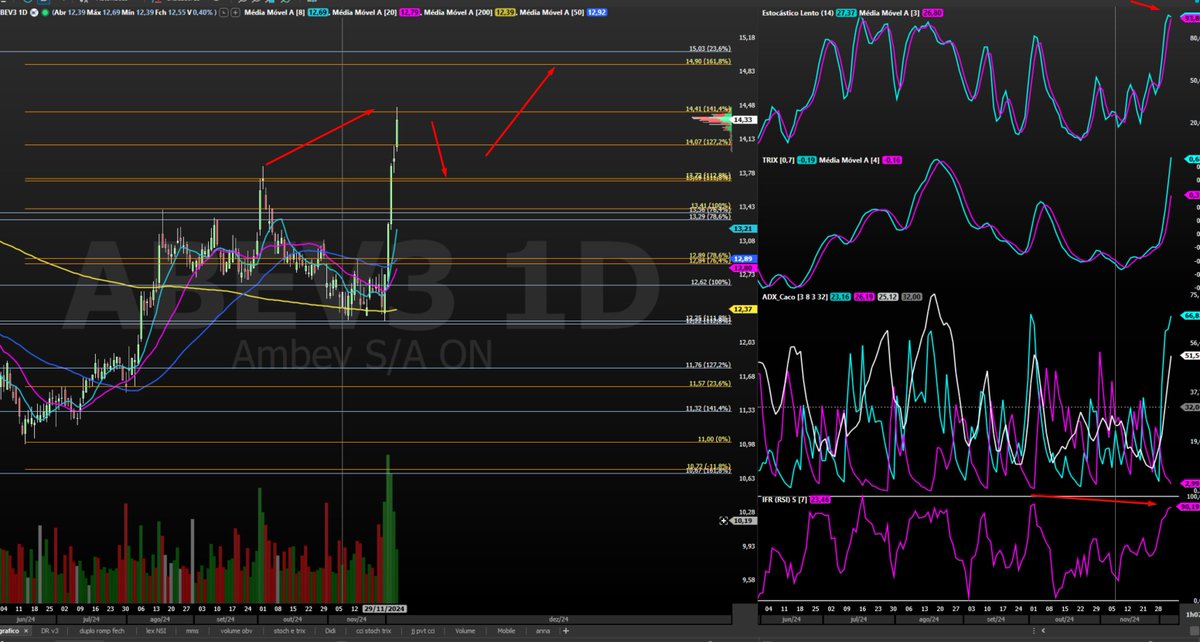Viewport: 1200px width, 642px height.
Task: Select the 11,76 (127,2%) Fibonacci level
Action: click(x=709, y=366)
